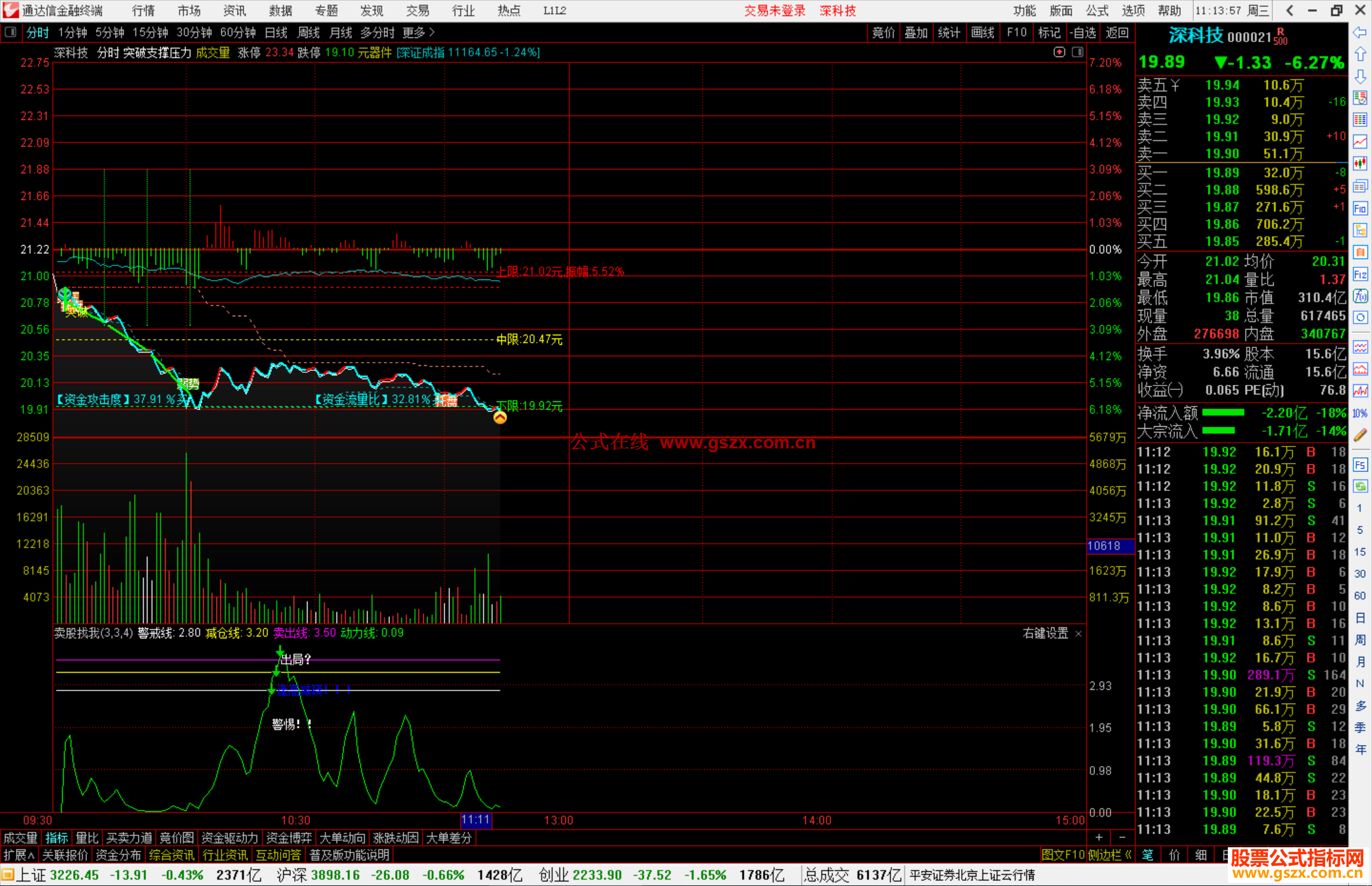Open the -自选 dropdown button
Image resolution: width=1372 pixels, height=886 pixels.
[1082, 32]
